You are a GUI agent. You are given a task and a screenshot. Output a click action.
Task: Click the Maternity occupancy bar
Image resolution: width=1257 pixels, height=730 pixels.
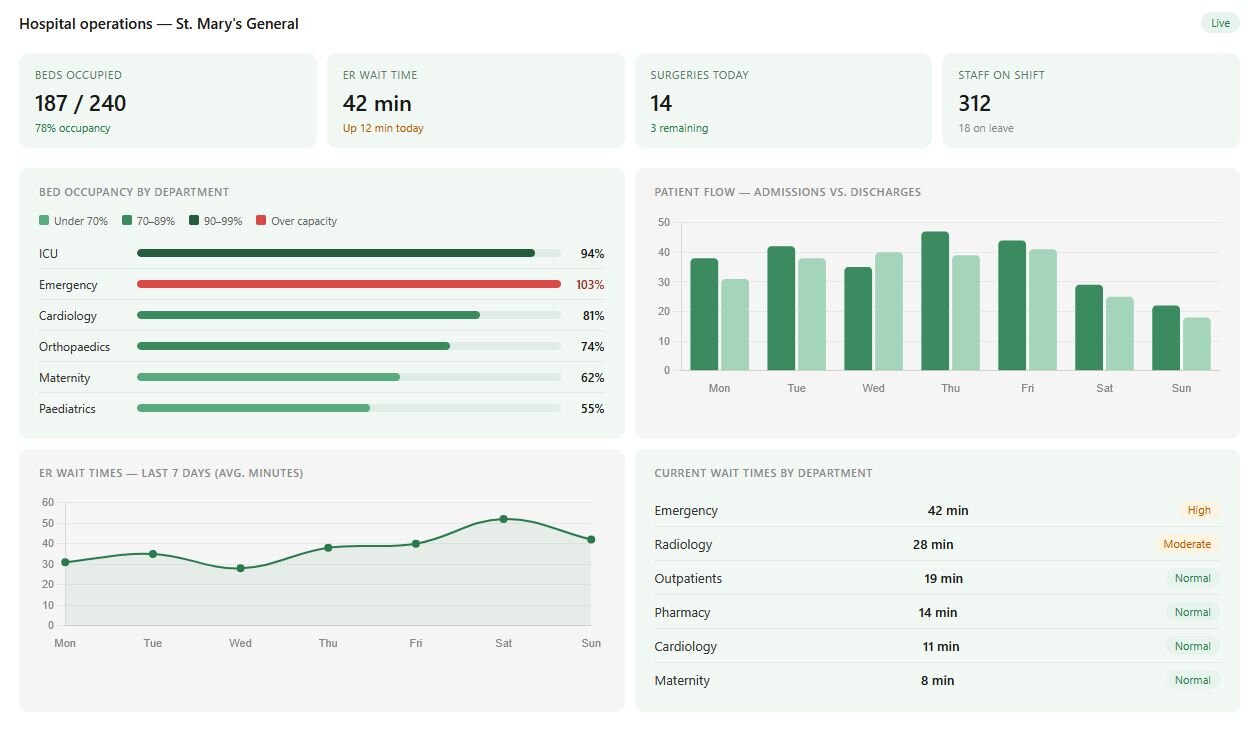coord(349,377)
